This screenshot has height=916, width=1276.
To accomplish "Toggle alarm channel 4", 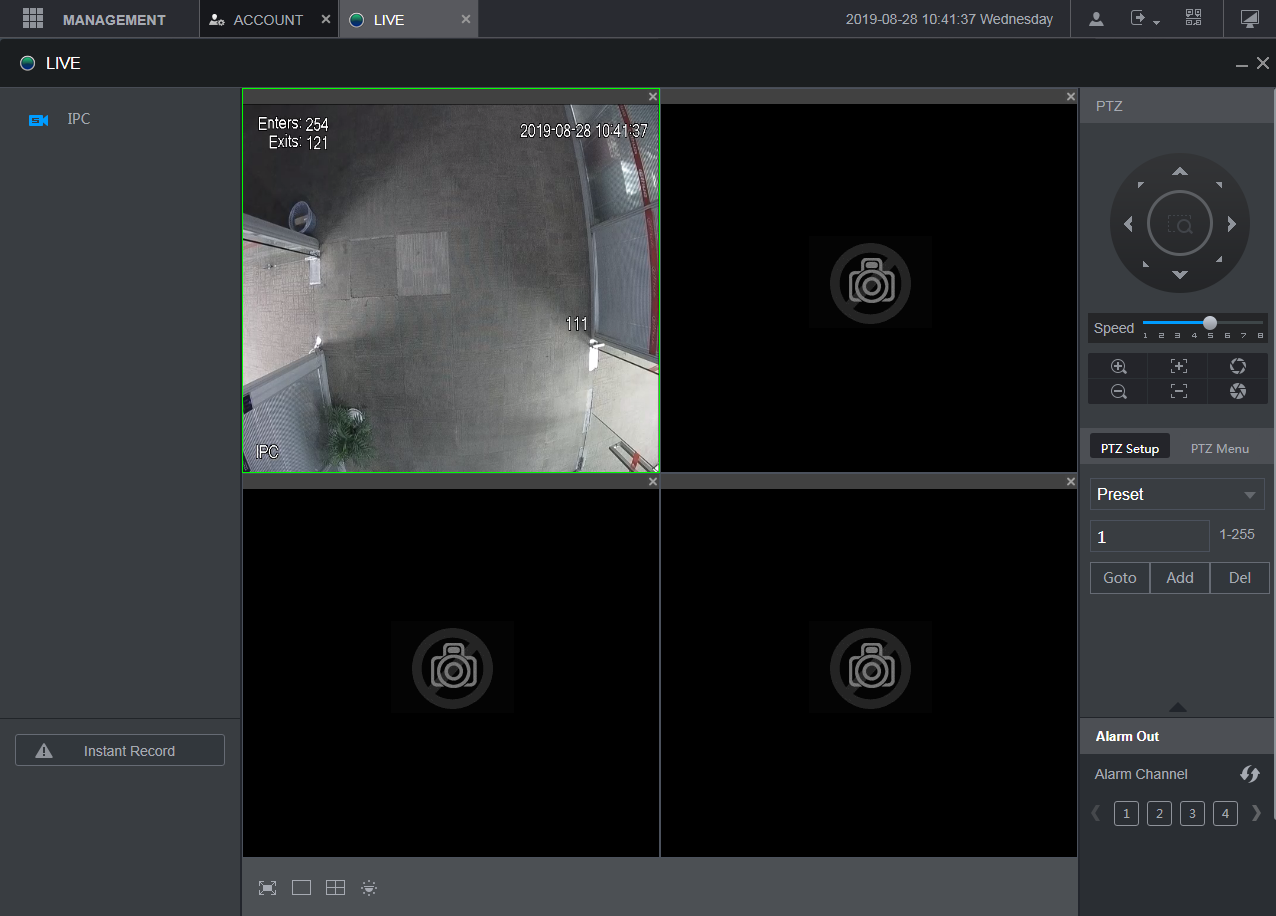I will click(1225, 814).
